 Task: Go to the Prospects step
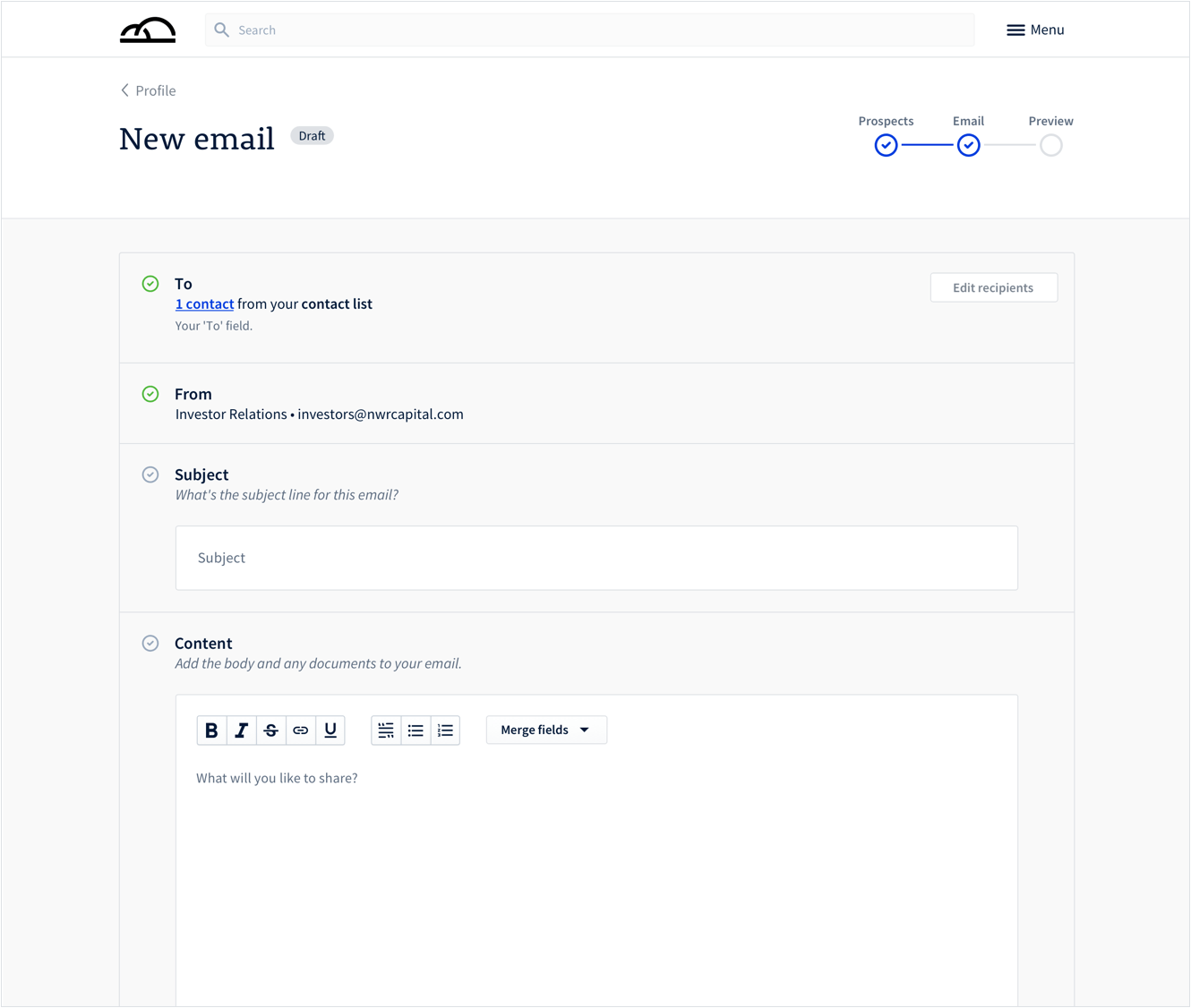pos(886,145)
